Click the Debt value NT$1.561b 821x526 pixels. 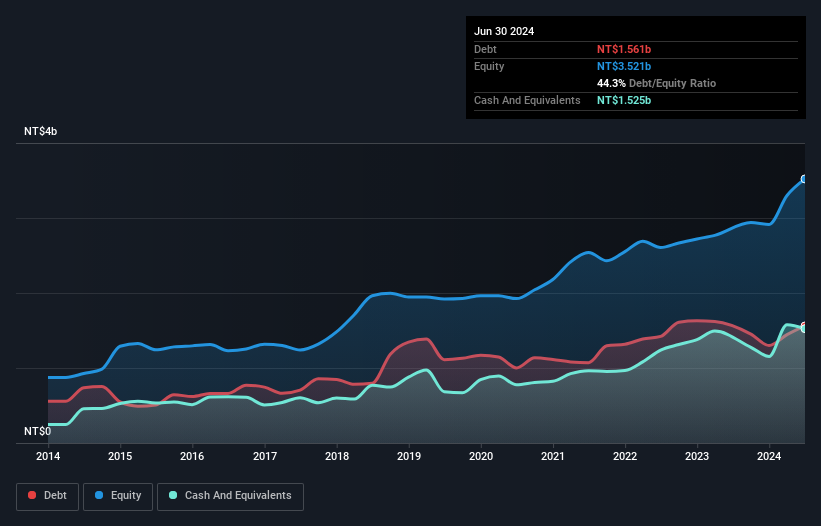click(624, 49)
